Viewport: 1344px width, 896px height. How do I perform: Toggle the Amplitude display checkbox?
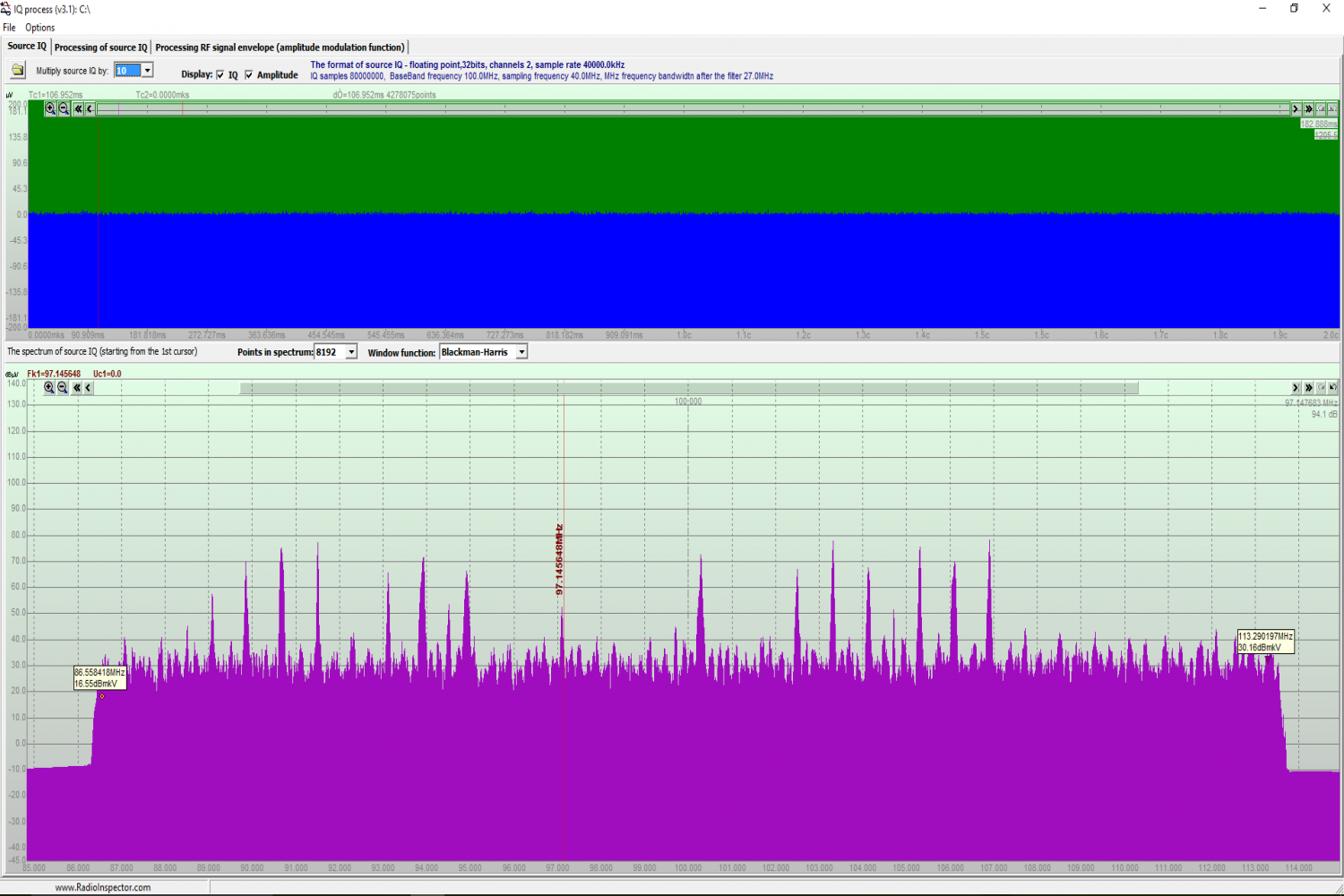(x=249, y=75)
